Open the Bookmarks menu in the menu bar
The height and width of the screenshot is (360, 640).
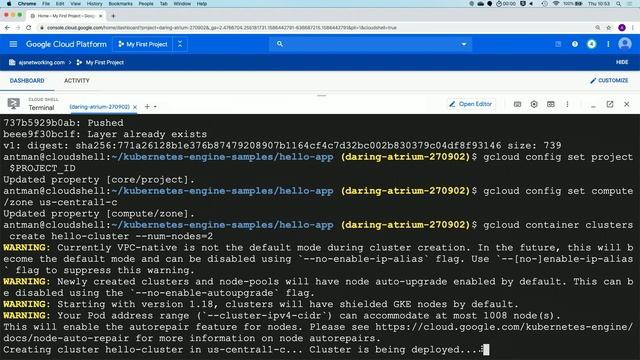(120, 4)
